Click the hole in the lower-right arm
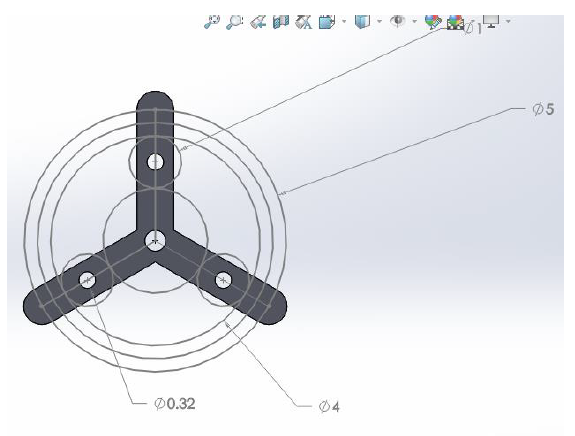The height and width of the screenshot is (436, 575). coord(223,281)
